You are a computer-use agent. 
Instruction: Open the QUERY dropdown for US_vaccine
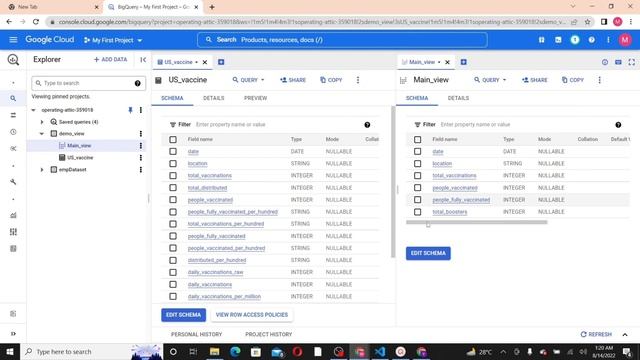point(249,80)
